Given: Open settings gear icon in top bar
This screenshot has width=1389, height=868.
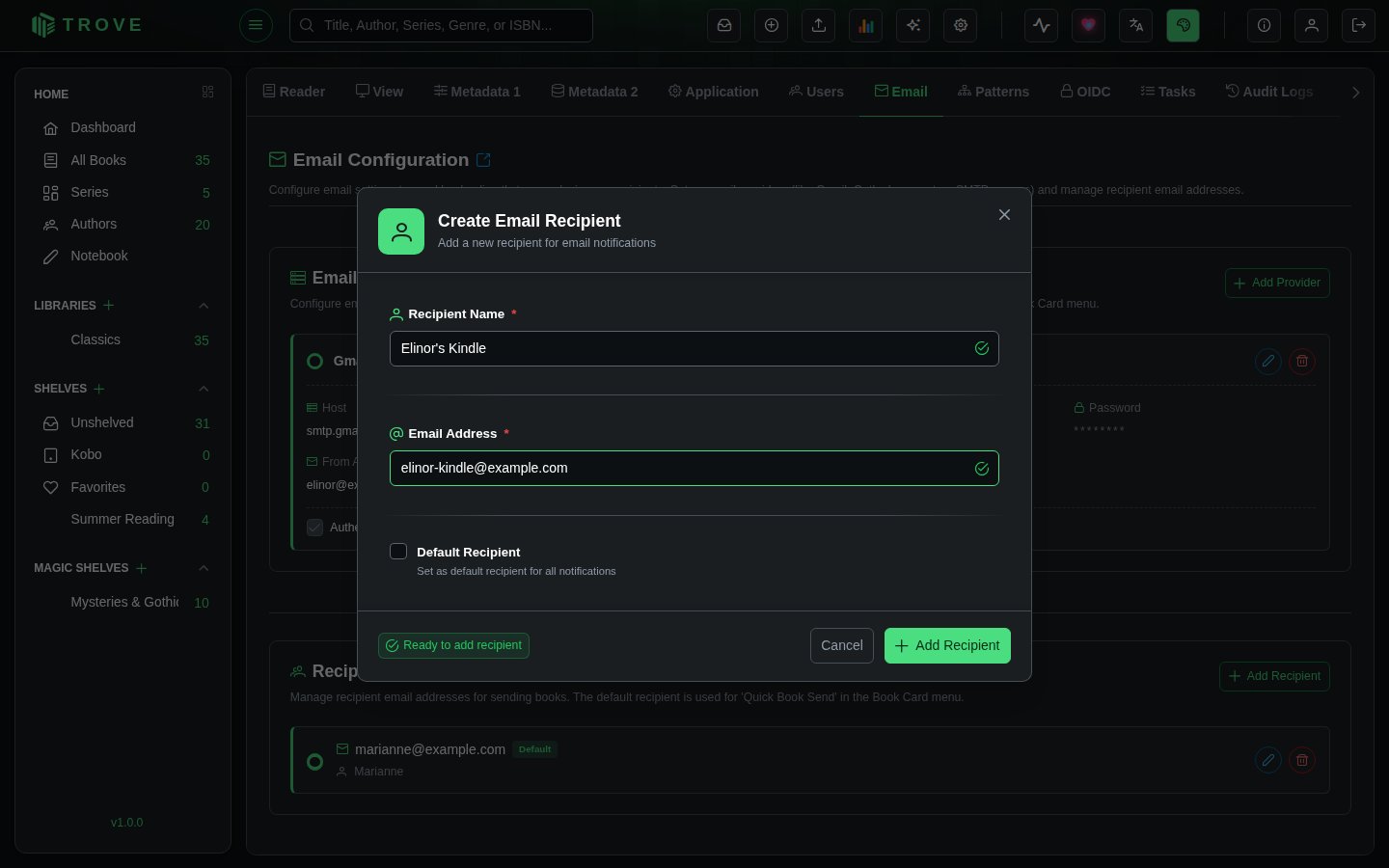Looking at the screenshot, I should [x=961, y=25].
